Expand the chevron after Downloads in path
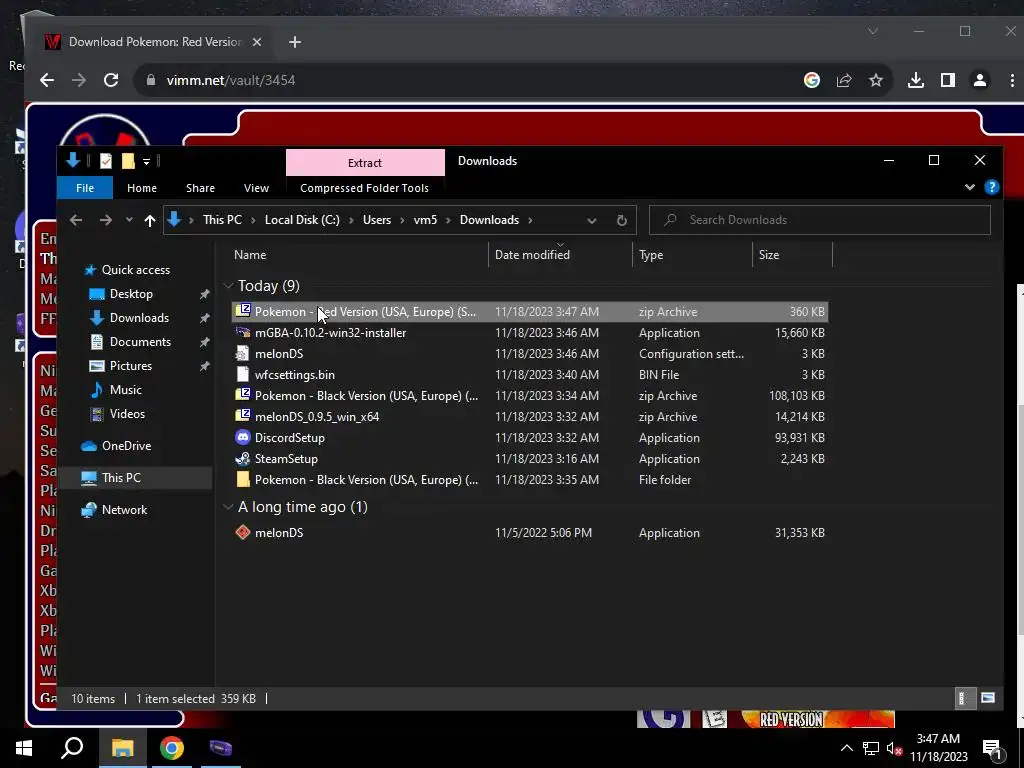1024x768 pixels. pyautogui.click(x=530, y=220)
